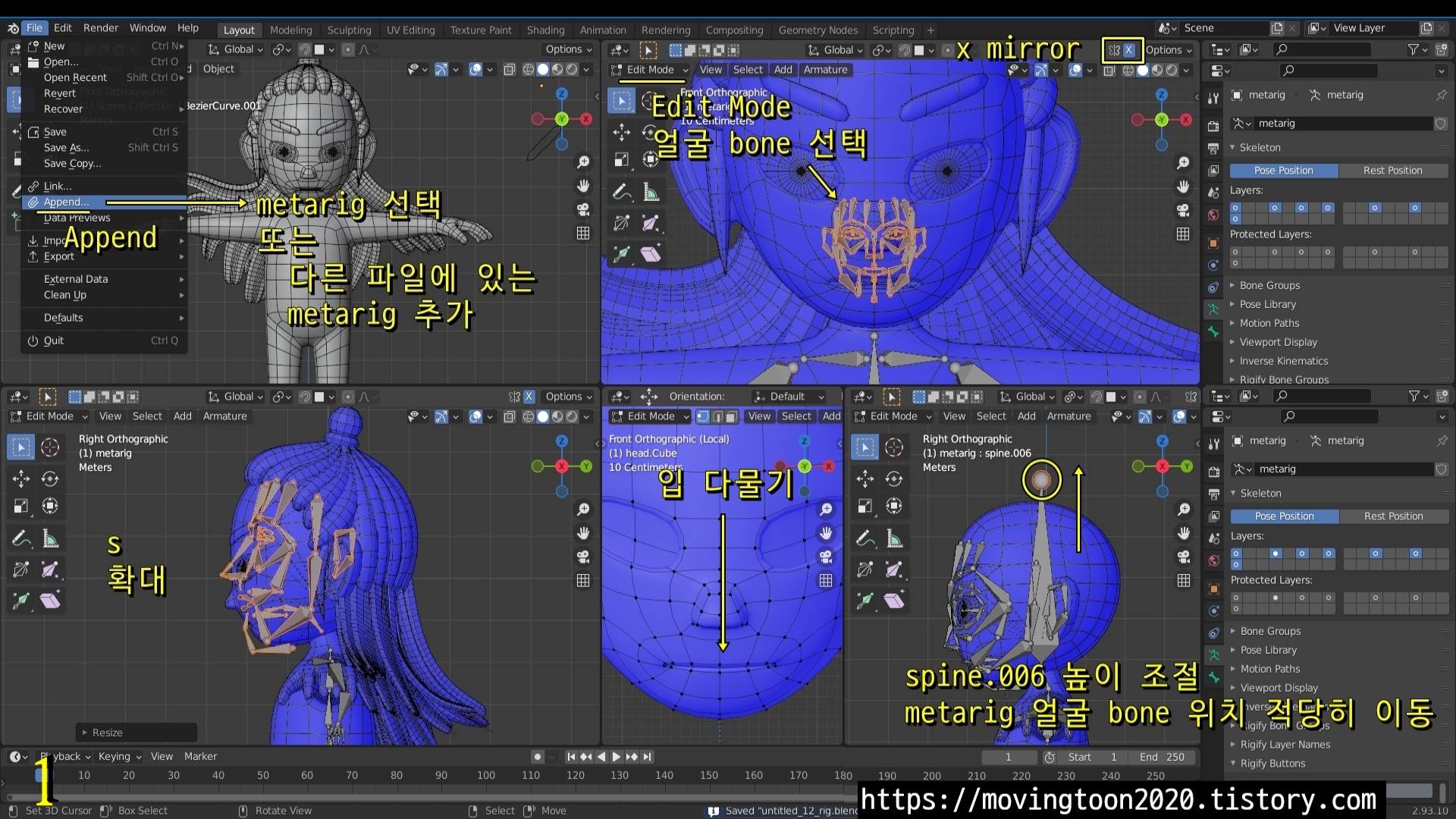
Task: Open Keying menu in timeline
Action: (x=119, y=757)
